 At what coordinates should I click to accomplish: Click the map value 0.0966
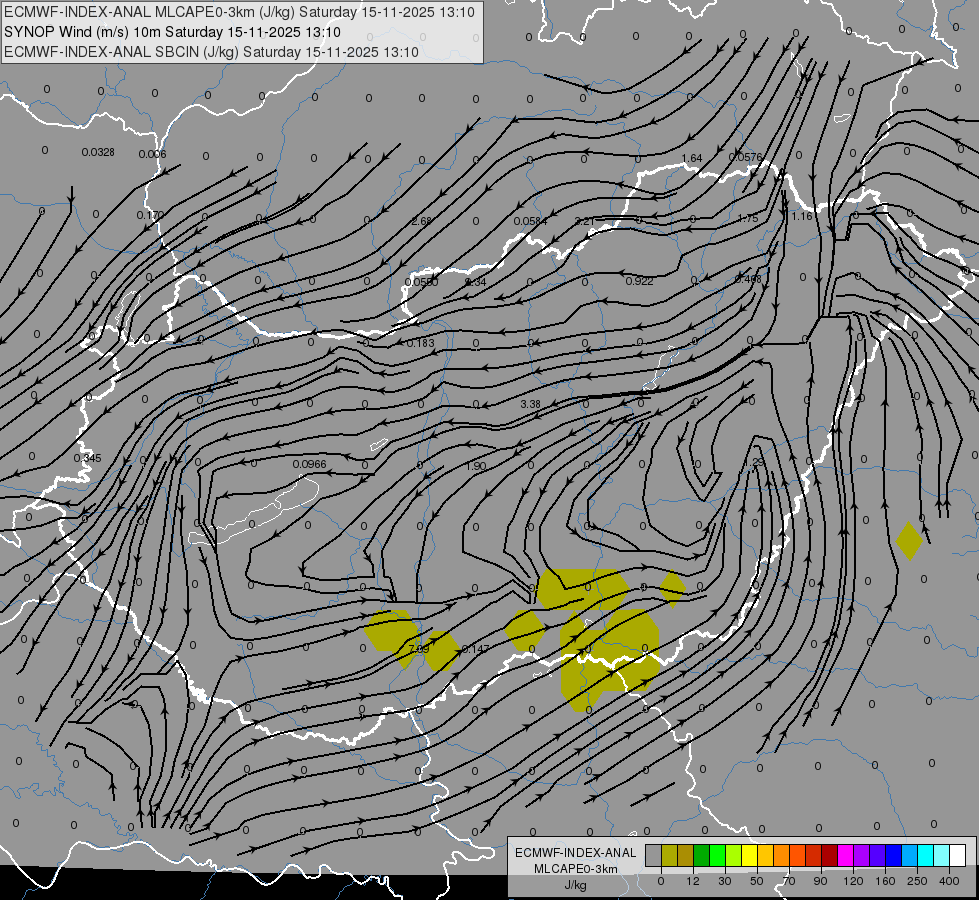[x=309, y=464]
